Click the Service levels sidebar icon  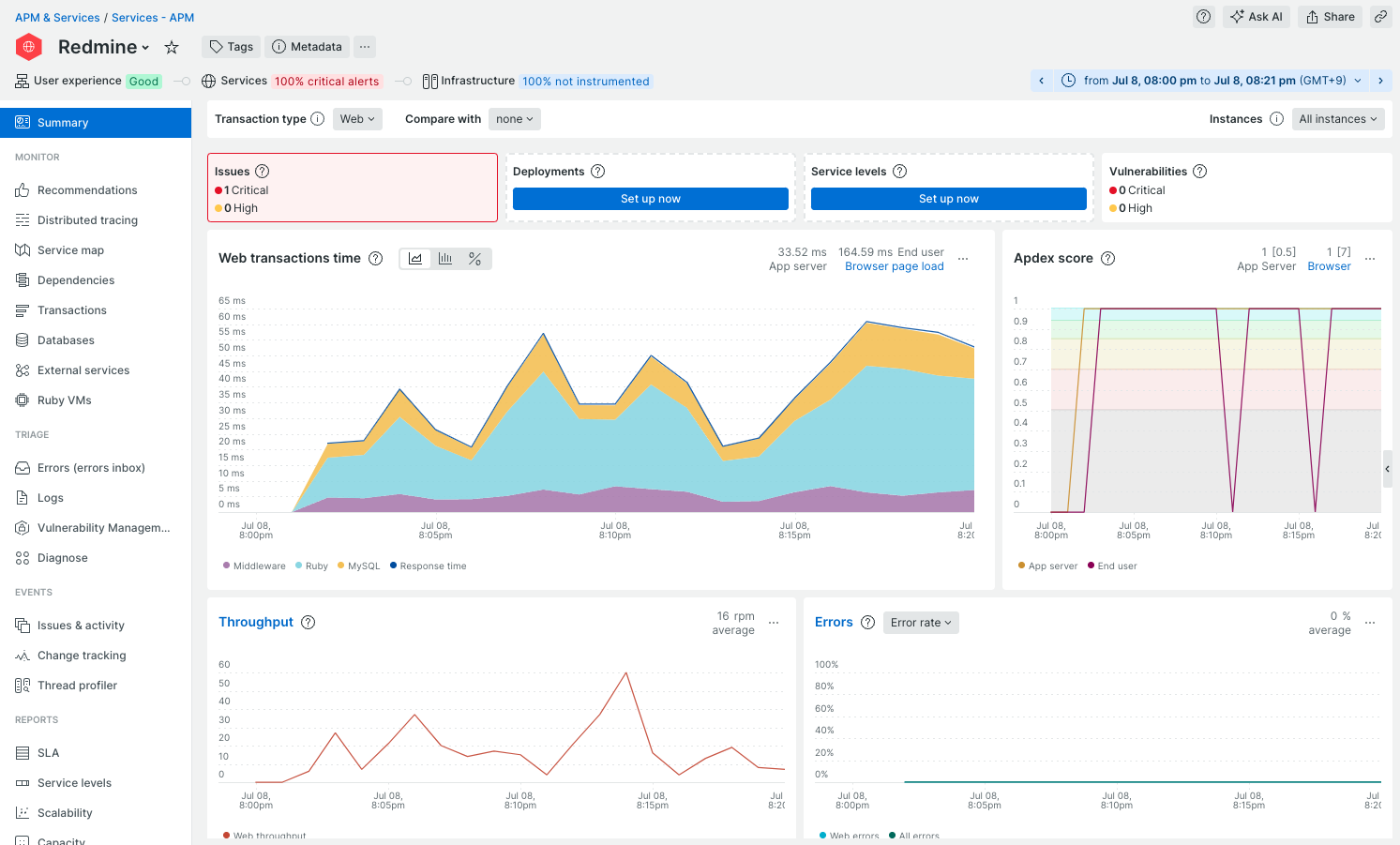23,783
